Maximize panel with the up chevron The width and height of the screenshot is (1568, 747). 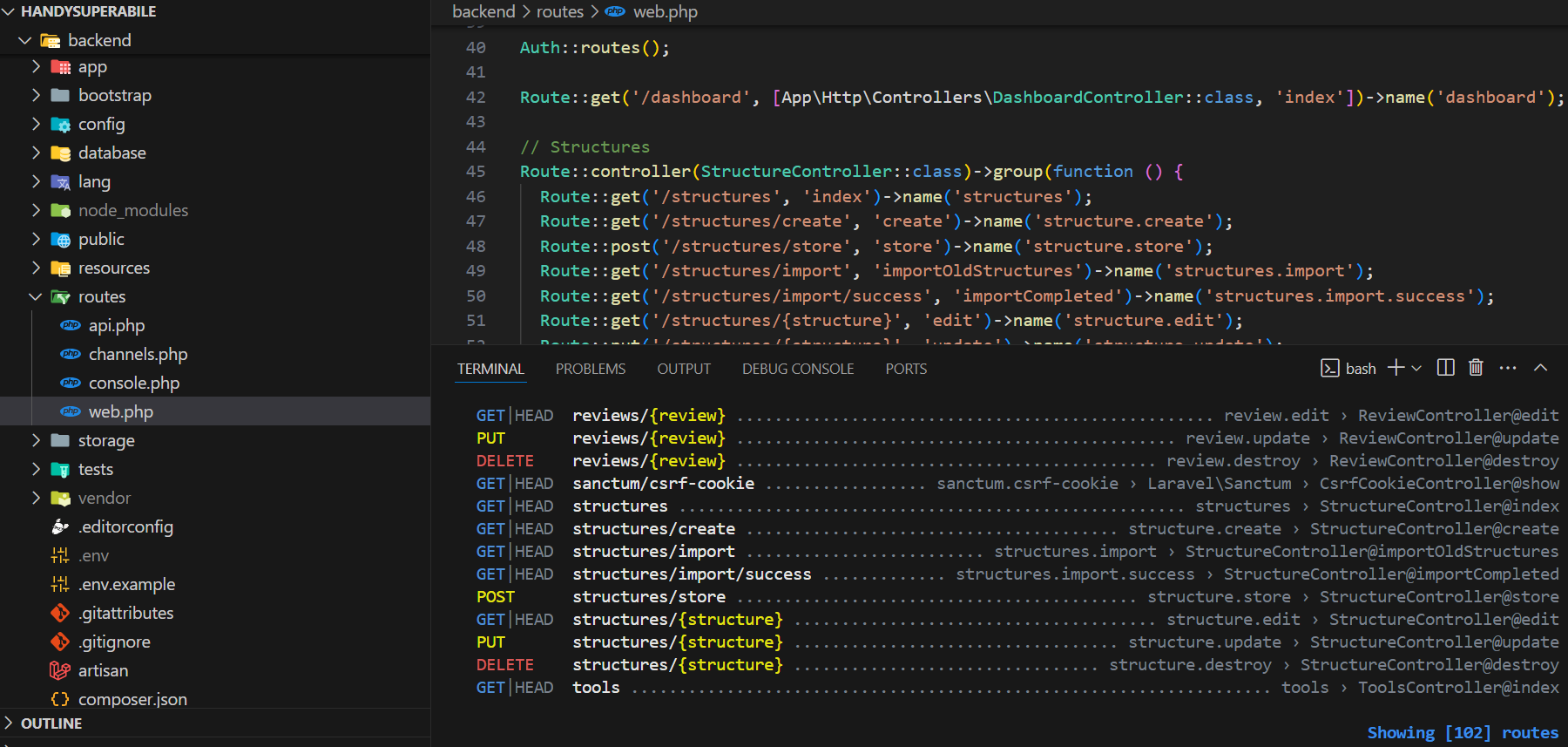pos(1540,368)
